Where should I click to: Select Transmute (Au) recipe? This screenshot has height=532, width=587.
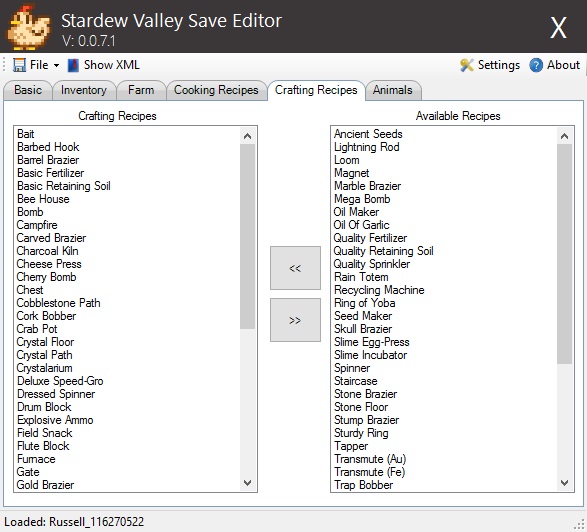(x=370, y=459)
